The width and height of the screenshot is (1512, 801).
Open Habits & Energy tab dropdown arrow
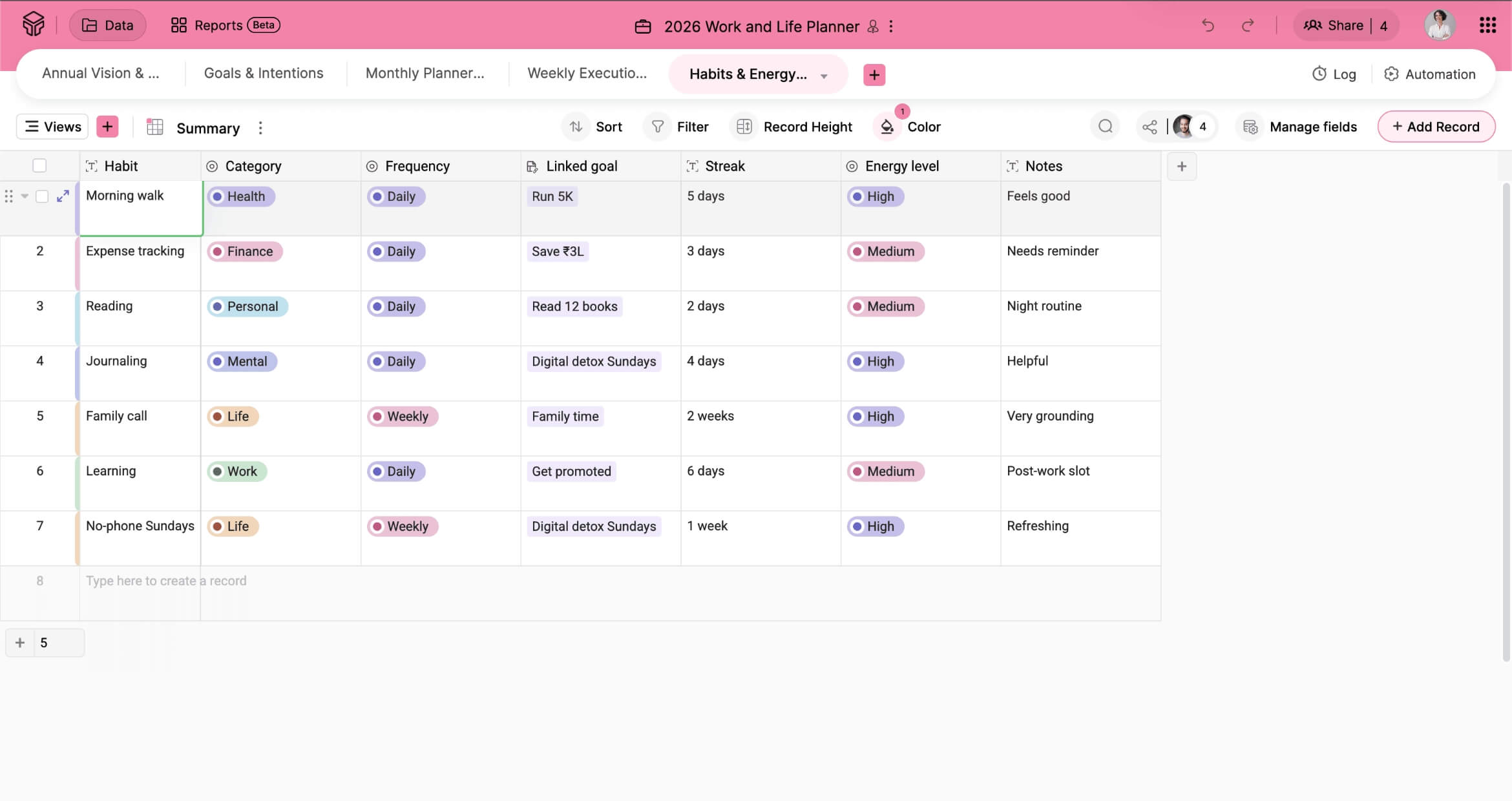[824, 76]
